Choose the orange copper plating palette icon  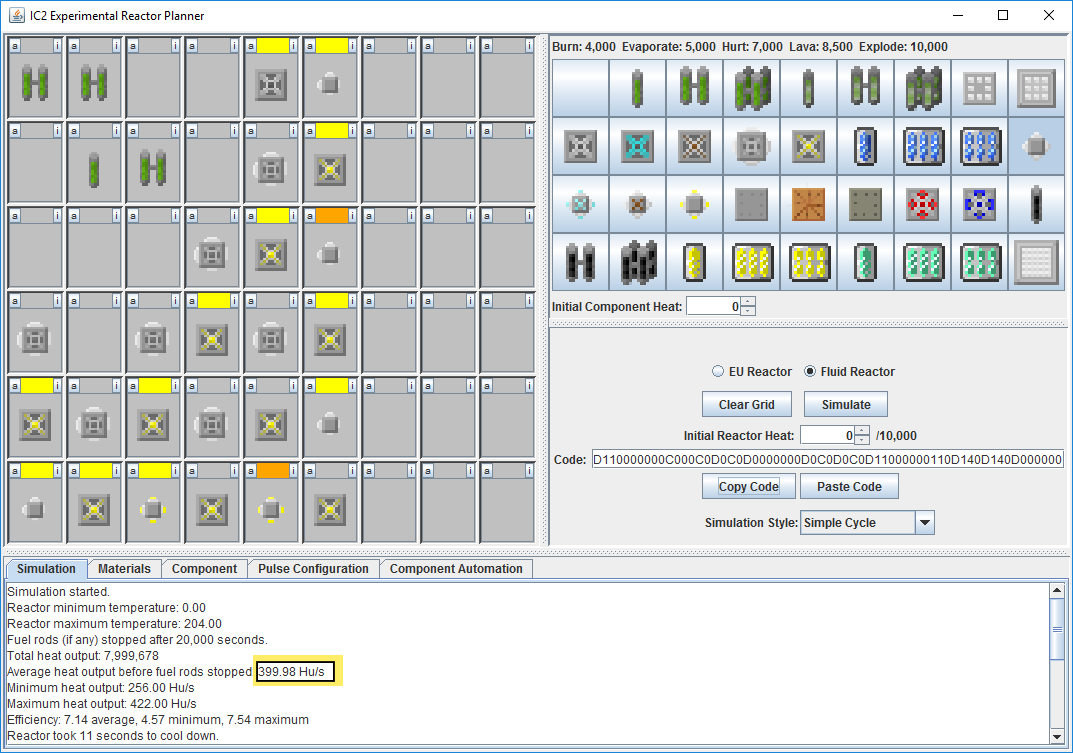click(808, 205)
